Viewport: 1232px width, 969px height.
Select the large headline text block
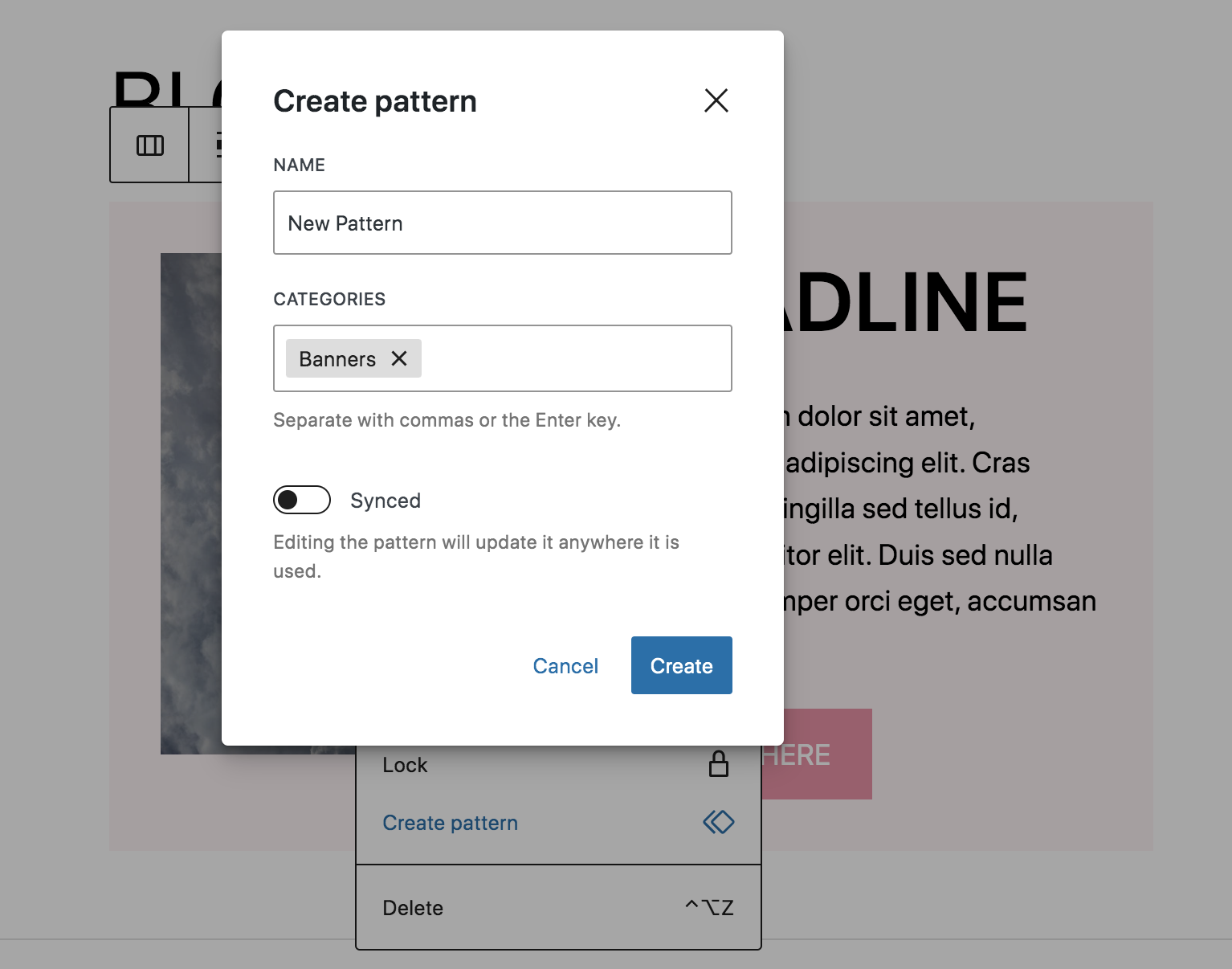pos(908,303)
